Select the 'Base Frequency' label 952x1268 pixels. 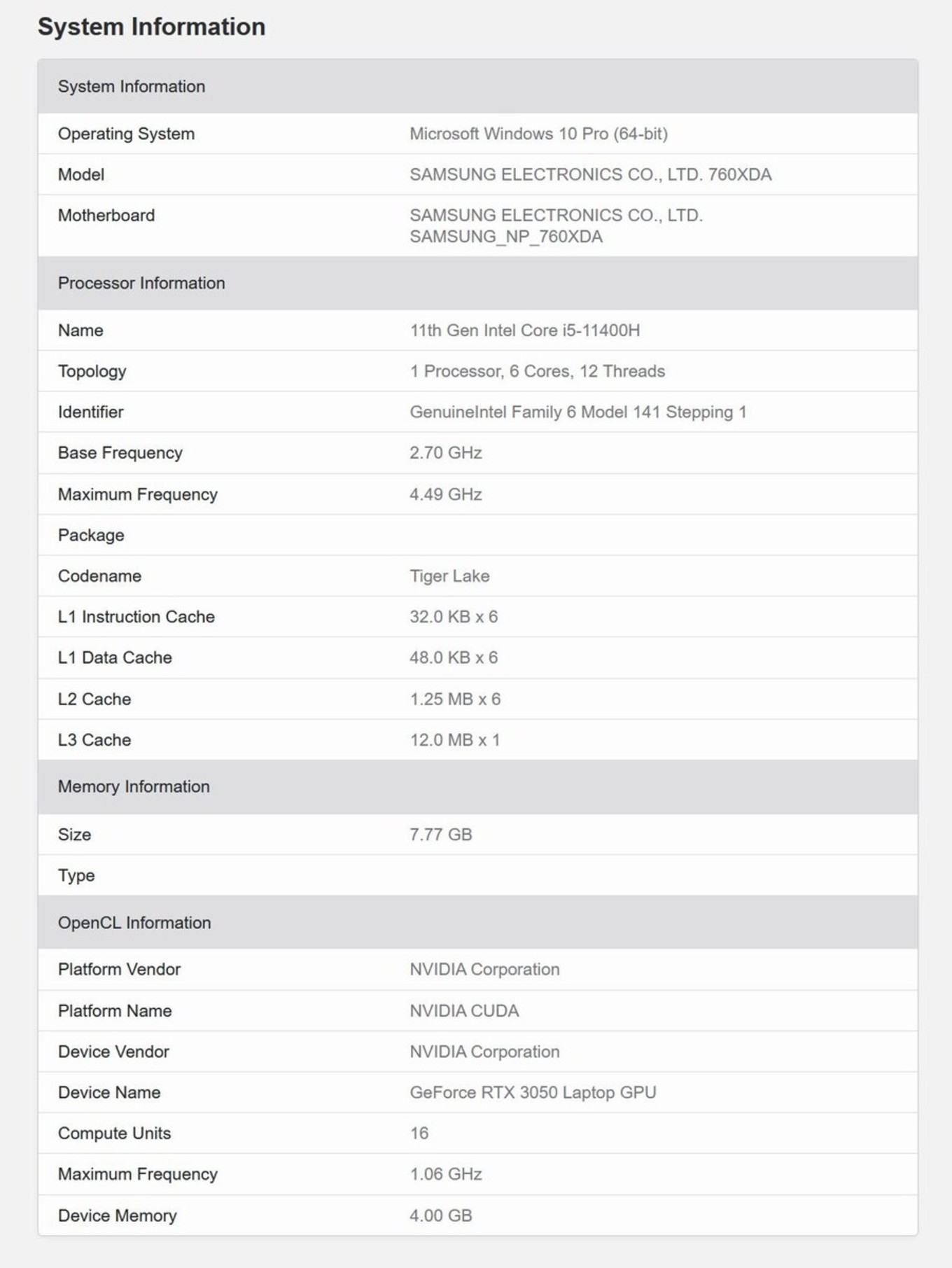pos(120,453)
